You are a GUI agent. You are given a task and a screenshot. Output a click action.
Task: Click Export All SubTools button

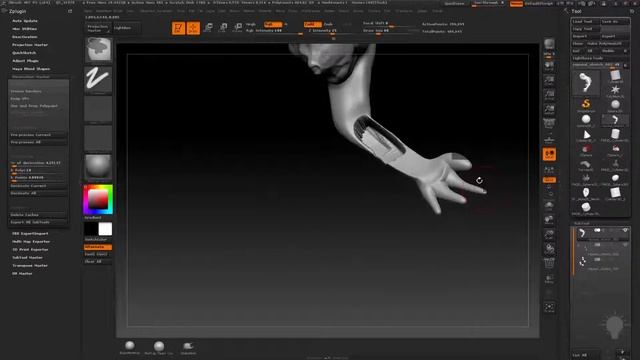(38, 222)
